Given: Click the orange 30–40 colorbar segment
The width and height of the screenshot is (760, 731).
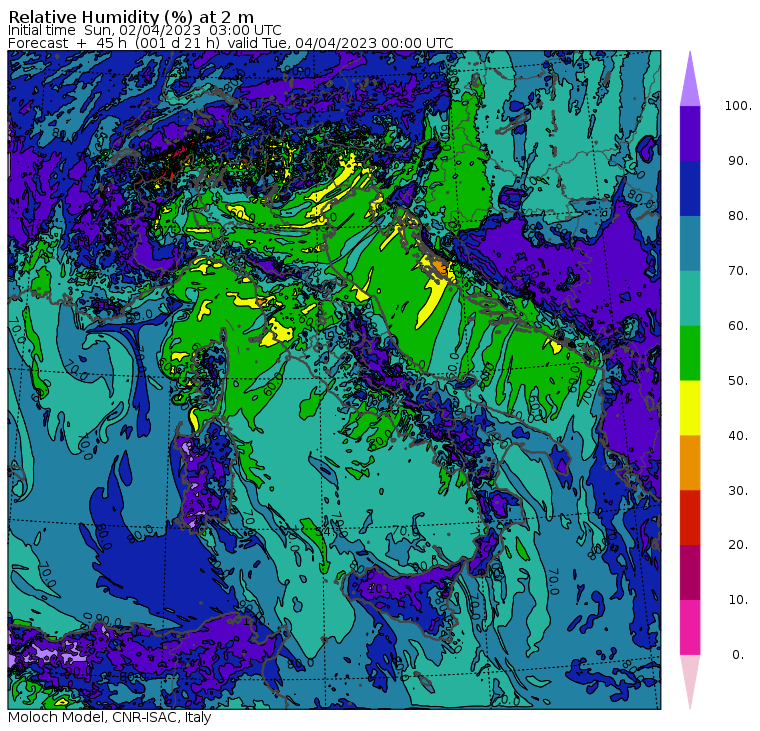Looking at the screenshot, I should (690, 463).
